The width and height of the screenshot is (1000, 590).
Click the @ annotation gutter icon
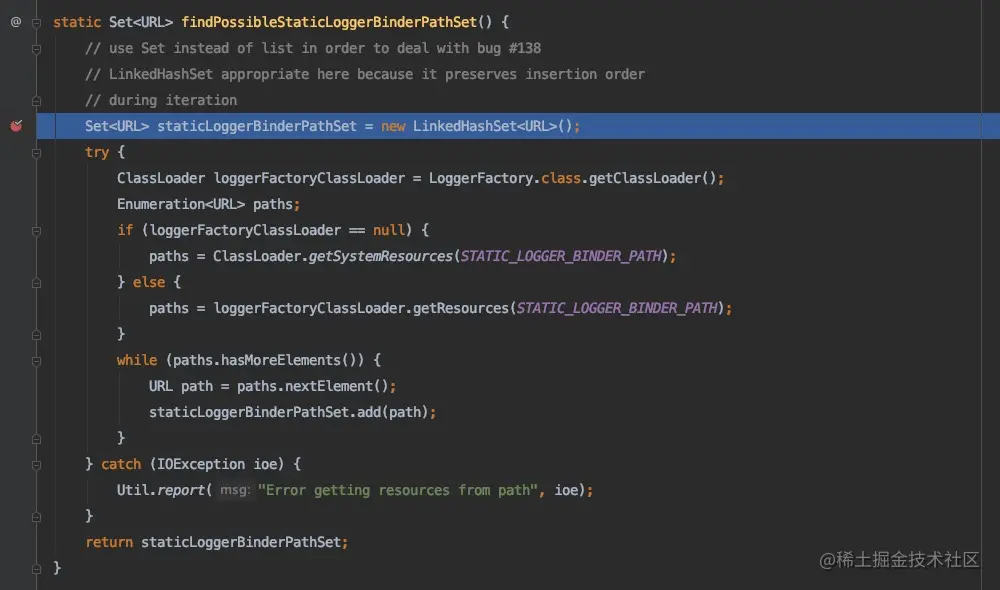pyautogui.click(x=16, y=22)
